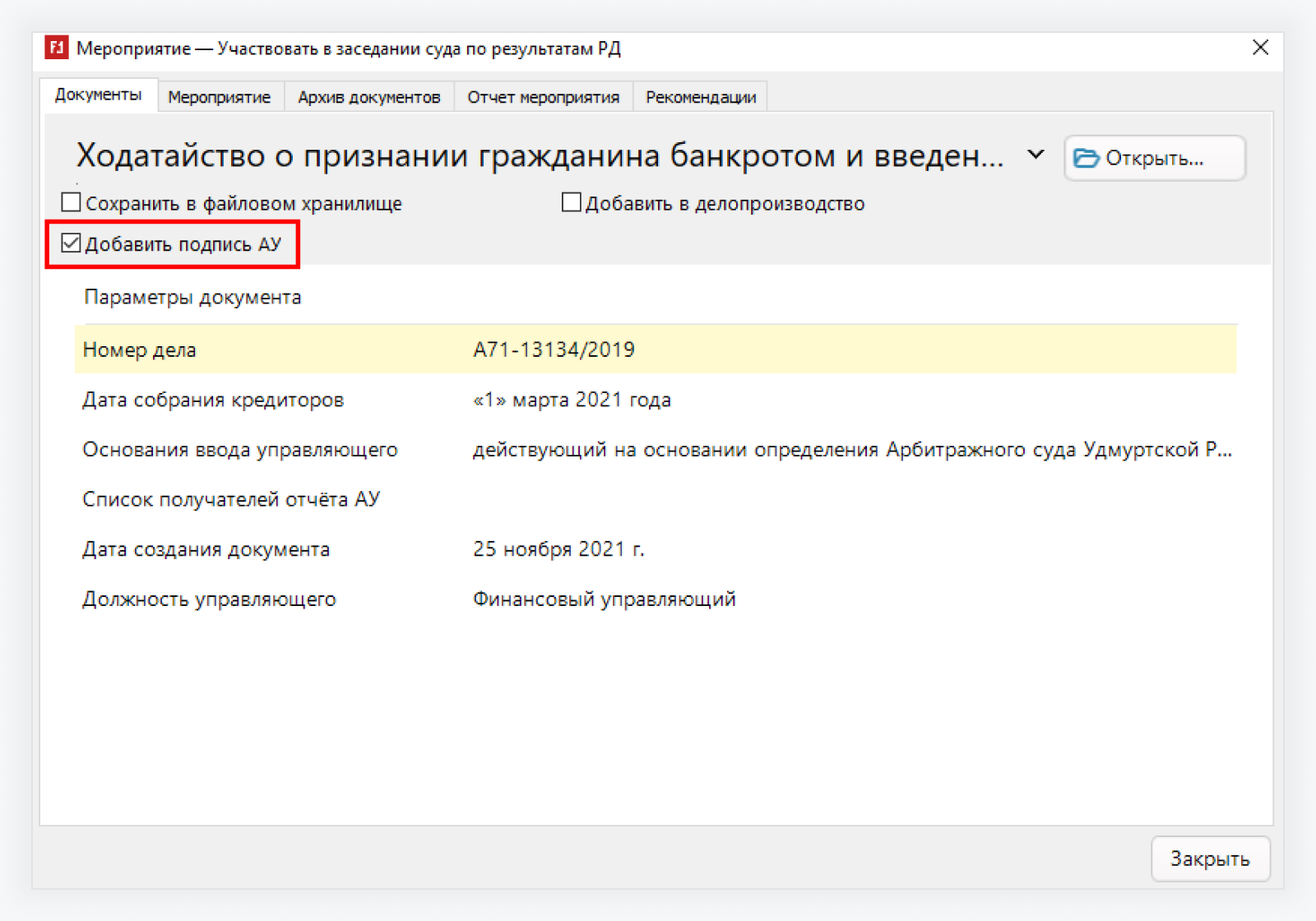This screenshot has width=1316, height=921.
Task: Go to the Отчет мероприятия tab
Action: [x=543, y=97]
